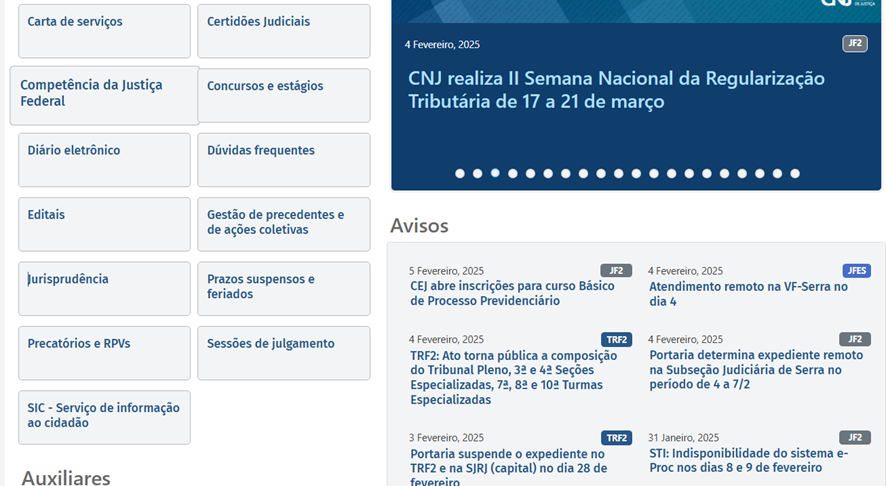Open the CNJ Semana Nacional headline

[616, 90]
